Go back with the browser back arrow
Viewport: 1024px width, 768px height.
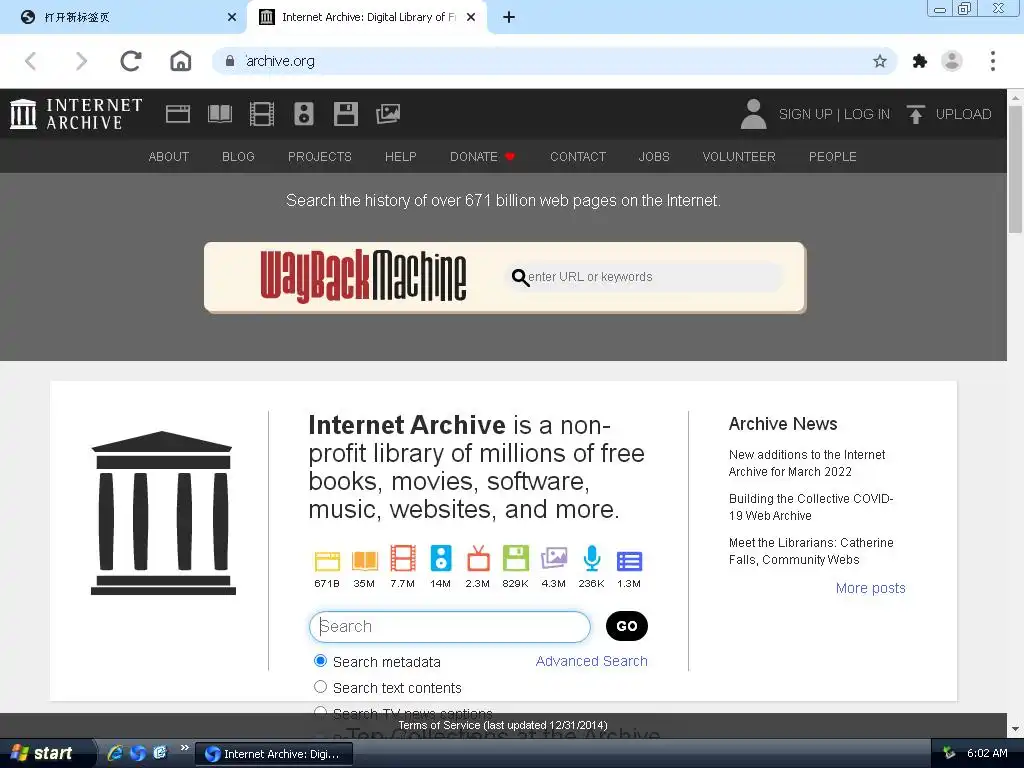[x=31, y=61]
